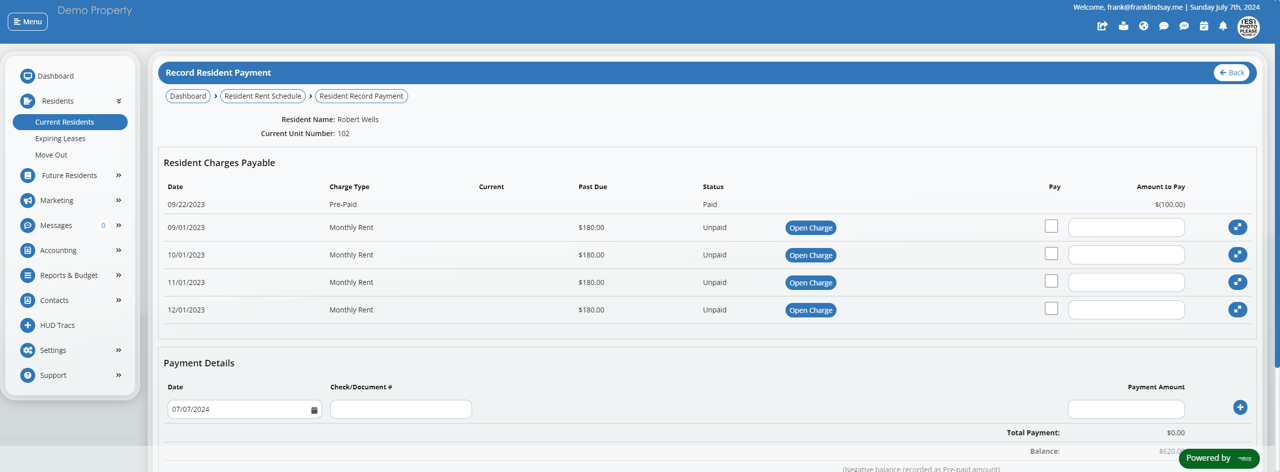Select Move Out submenu item

click(x=51, y=155)
